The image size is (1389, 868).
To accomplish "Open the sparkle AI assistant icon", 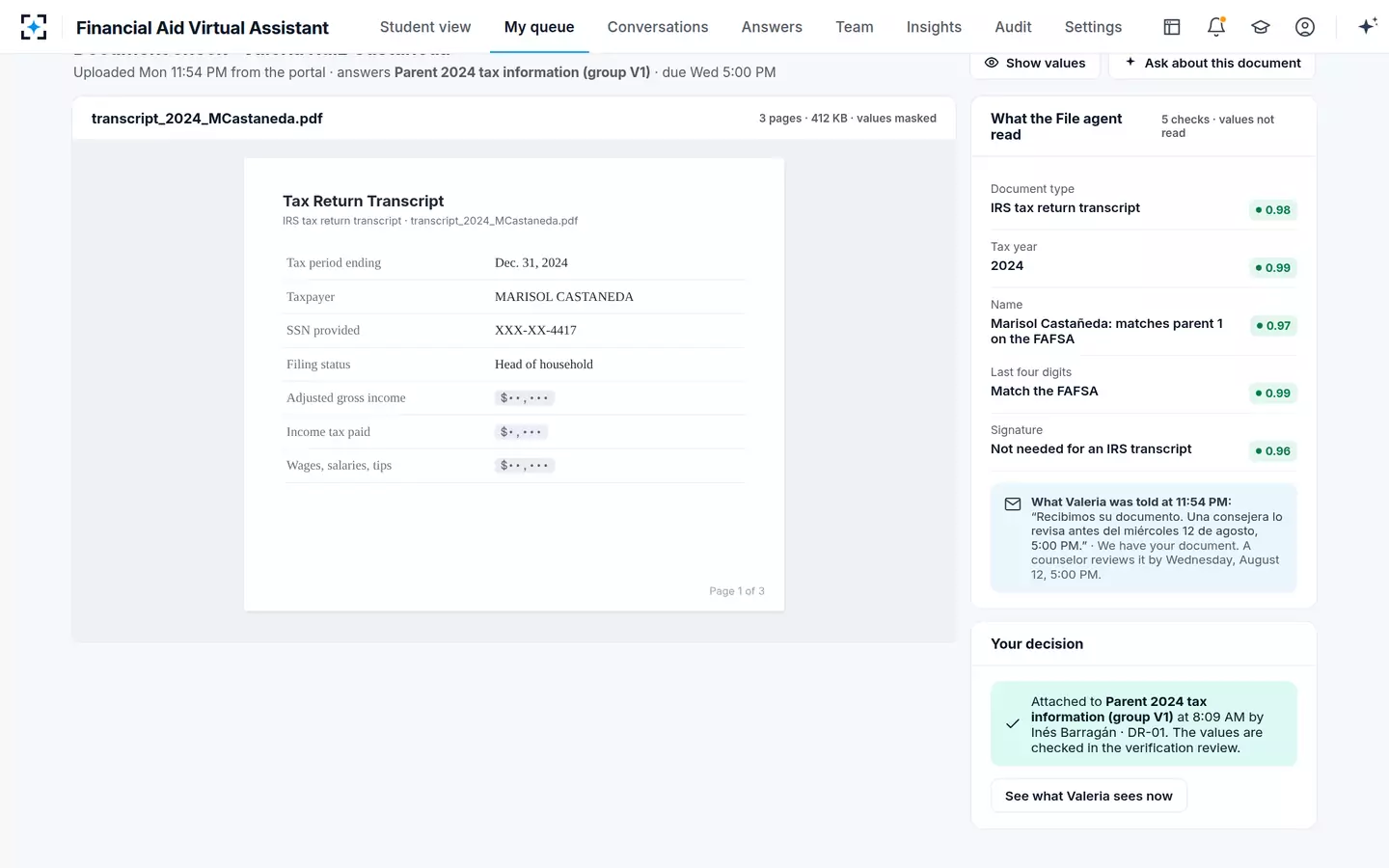I will [x=1367, y=27].
